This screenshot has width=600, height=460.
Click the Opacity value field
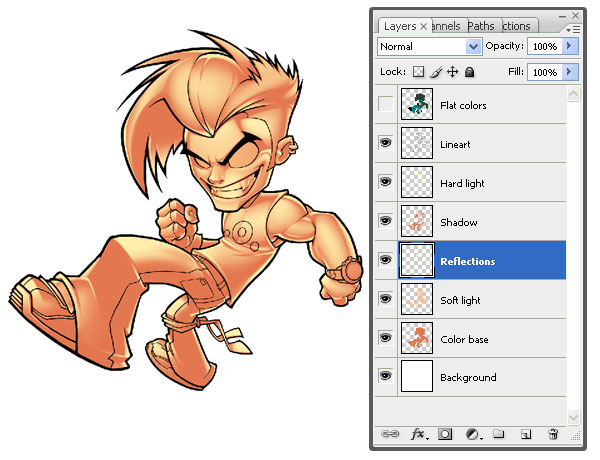click(545, 46)
